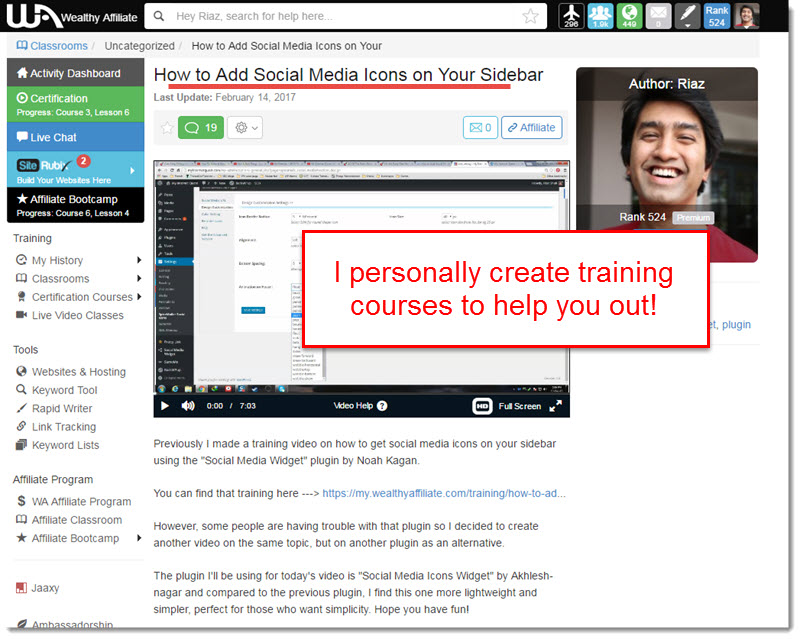
Task: Open Rapid Writer tool link
Action: pos(62,408)
